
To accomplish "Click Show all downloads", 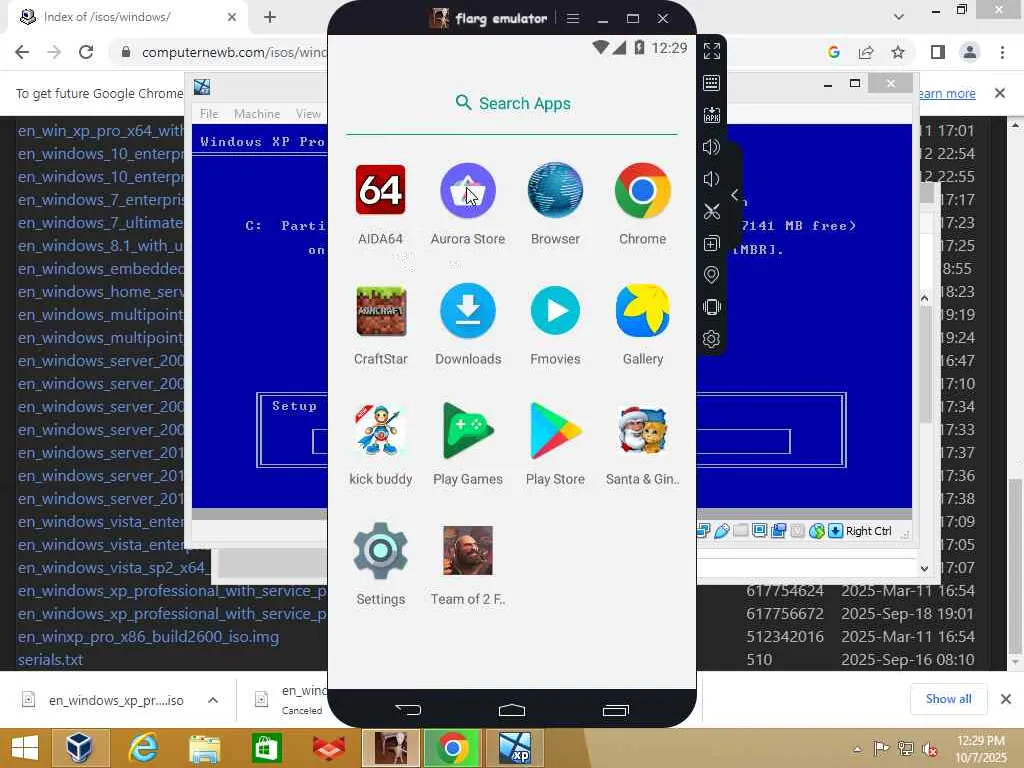I will coord(948,699).
